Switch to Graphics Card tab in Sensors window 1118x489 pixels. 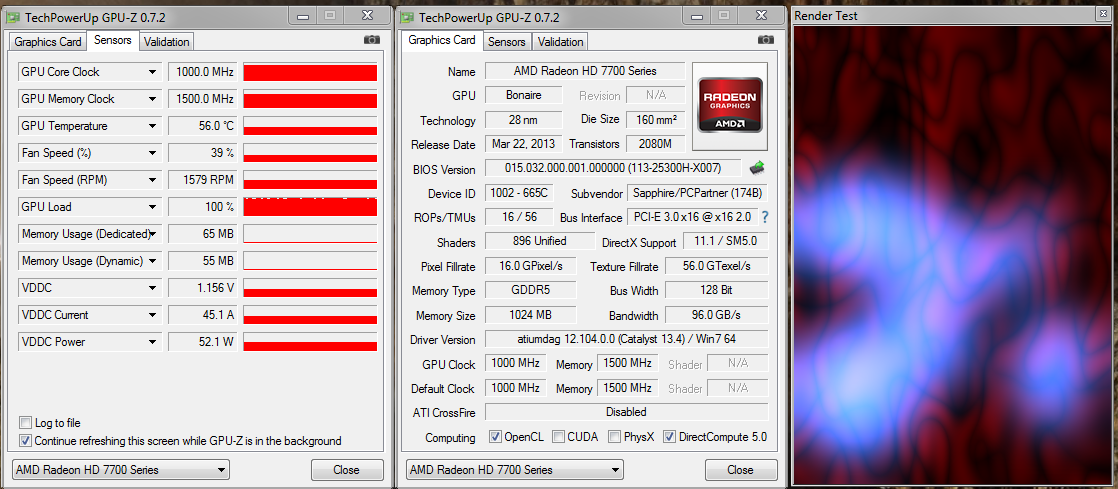tap(48, 42)
